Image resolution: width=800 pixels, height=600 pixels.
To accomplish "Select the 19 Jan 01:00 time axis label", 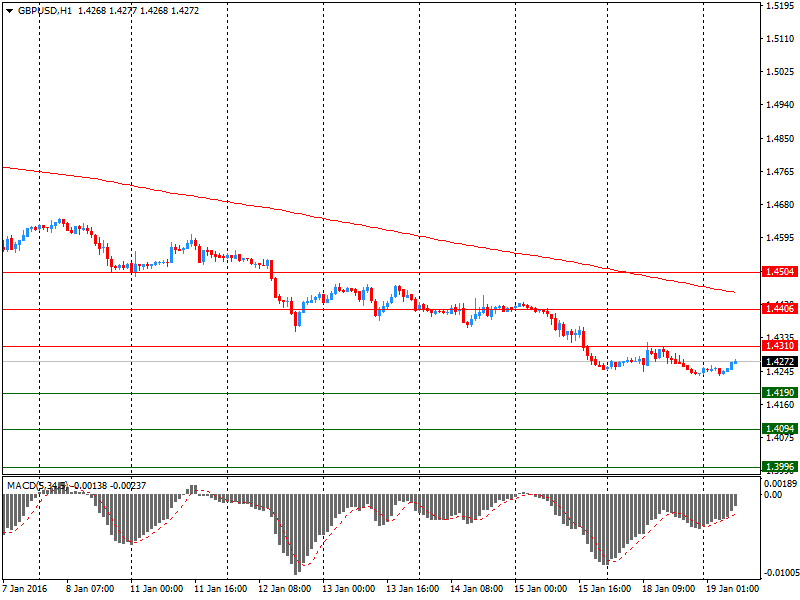I will click(x=732, y=589).
